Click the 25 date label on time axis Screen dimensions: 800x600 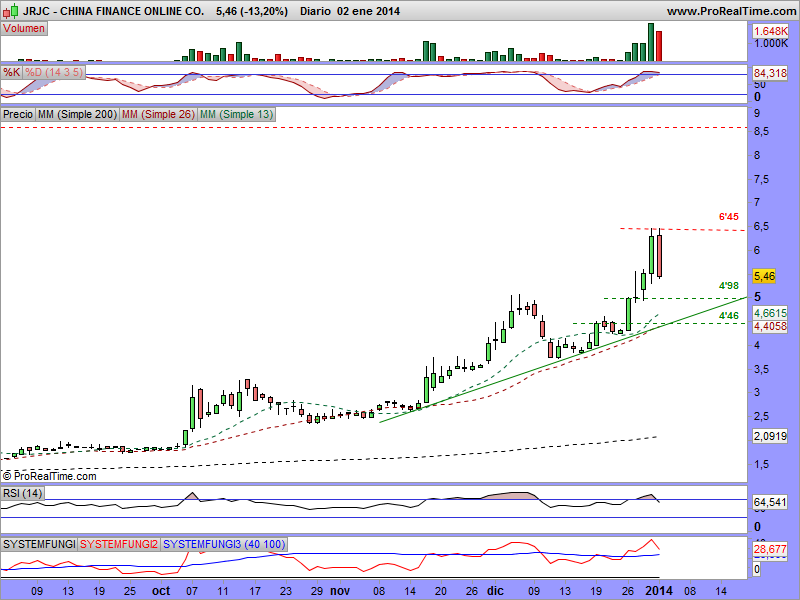click(130, 591)
